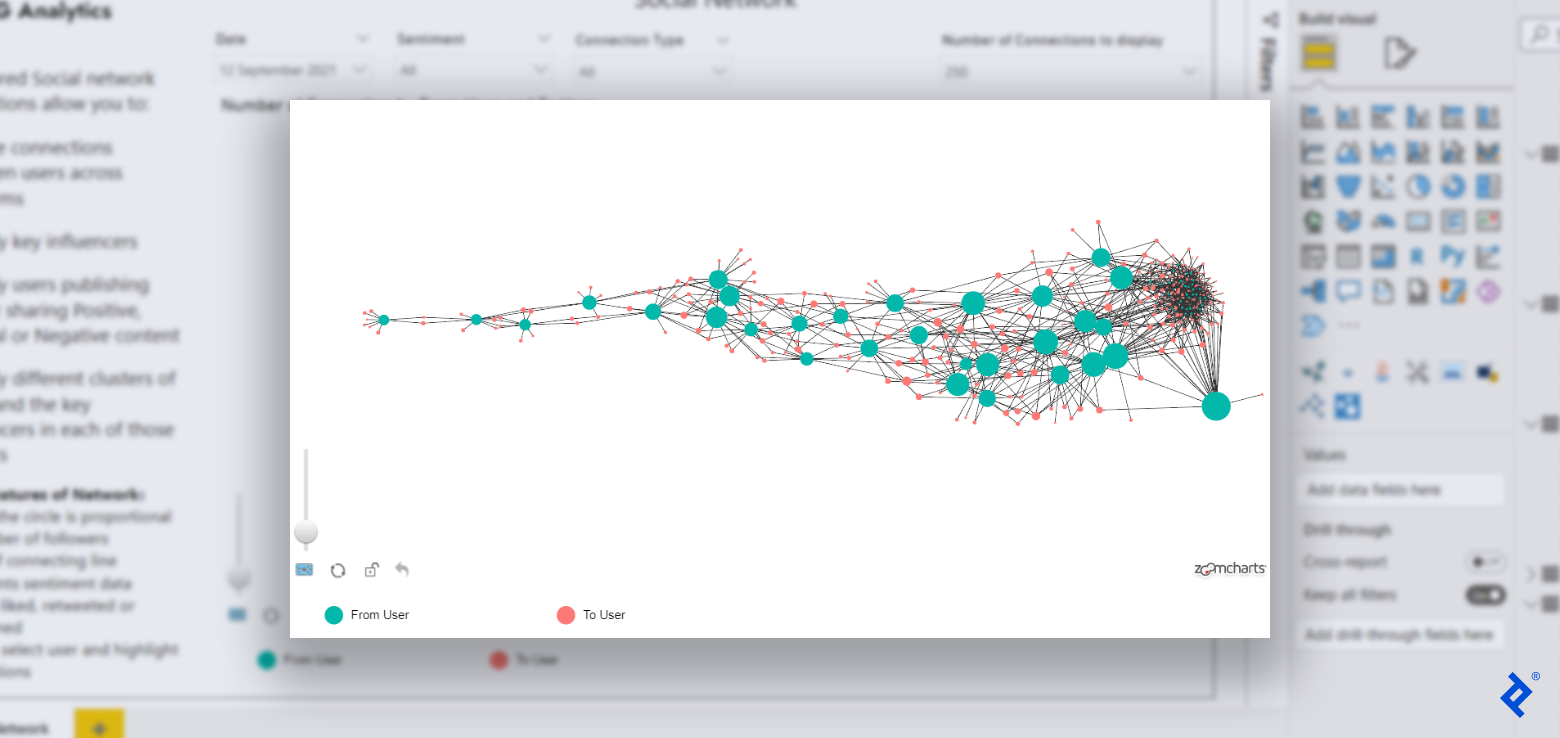Select the R script visual icon
The width and height of the screenshot is (1560, 738).
click(1418, 257)
